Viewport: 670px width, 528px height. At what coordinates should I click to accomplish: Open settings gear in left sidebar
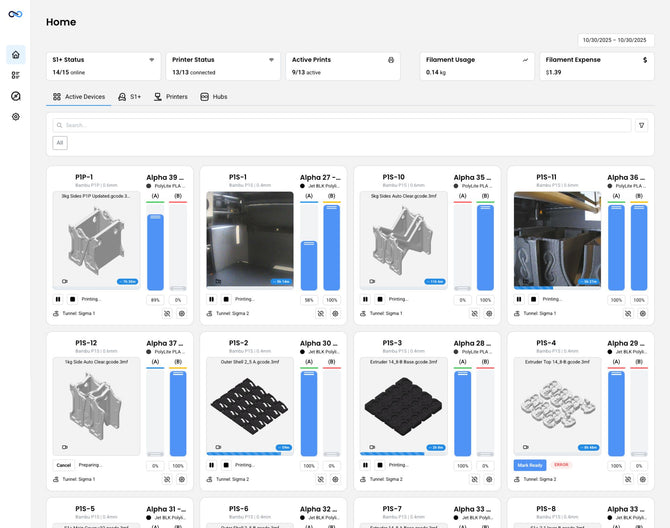point(15,117)
